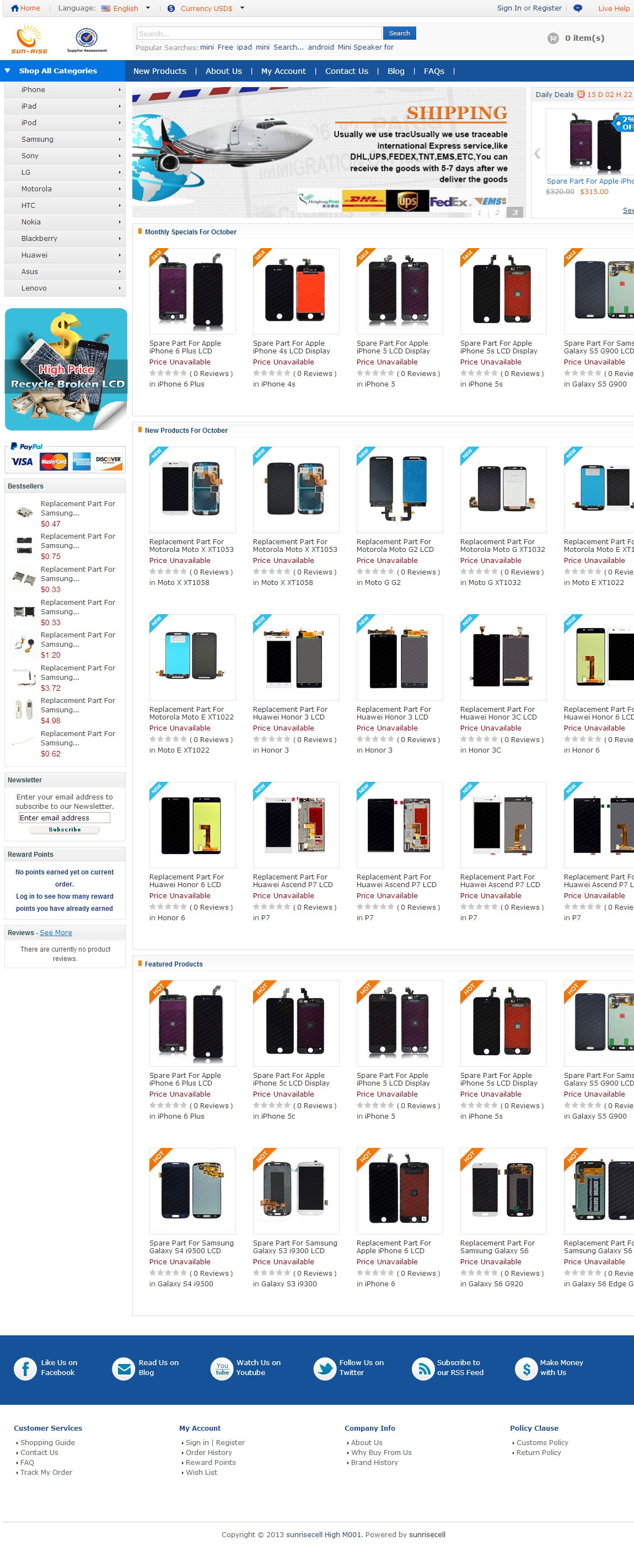
Task: Open the Blog envelope icon
Action: (x=124, y=1369)
